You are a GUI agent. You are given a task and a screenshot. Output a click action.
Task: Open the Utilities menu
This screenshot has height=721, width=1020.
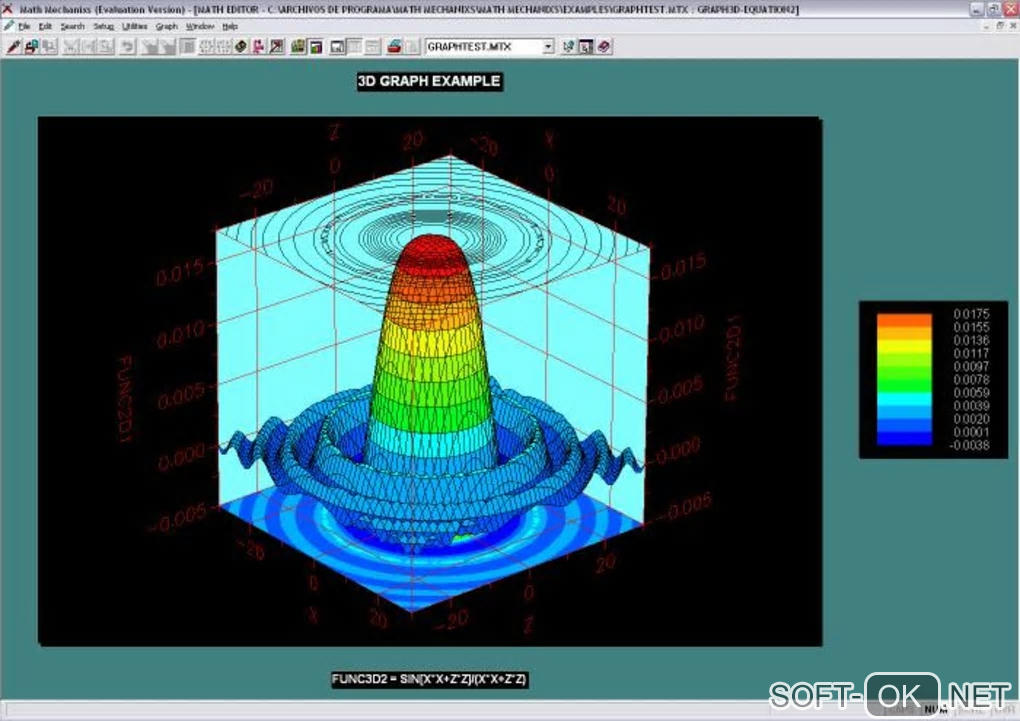tap(135, 27)
